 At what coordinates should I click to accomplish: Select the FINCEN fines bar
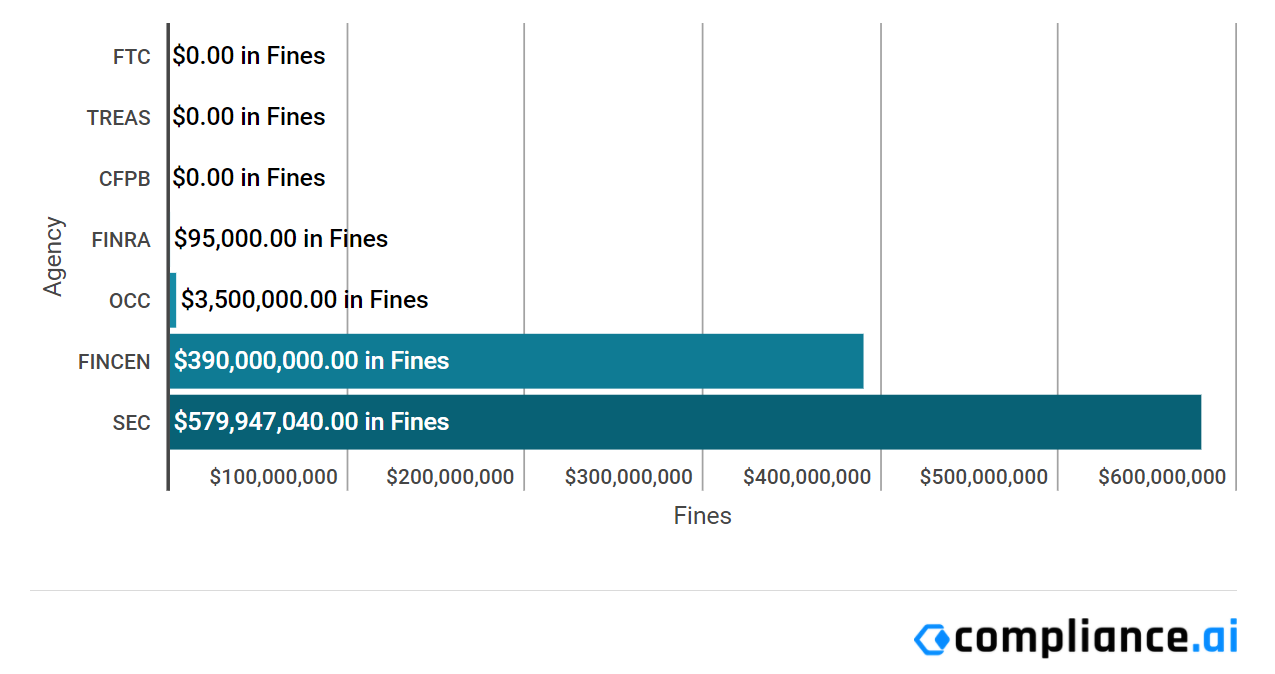pos(516,361)
